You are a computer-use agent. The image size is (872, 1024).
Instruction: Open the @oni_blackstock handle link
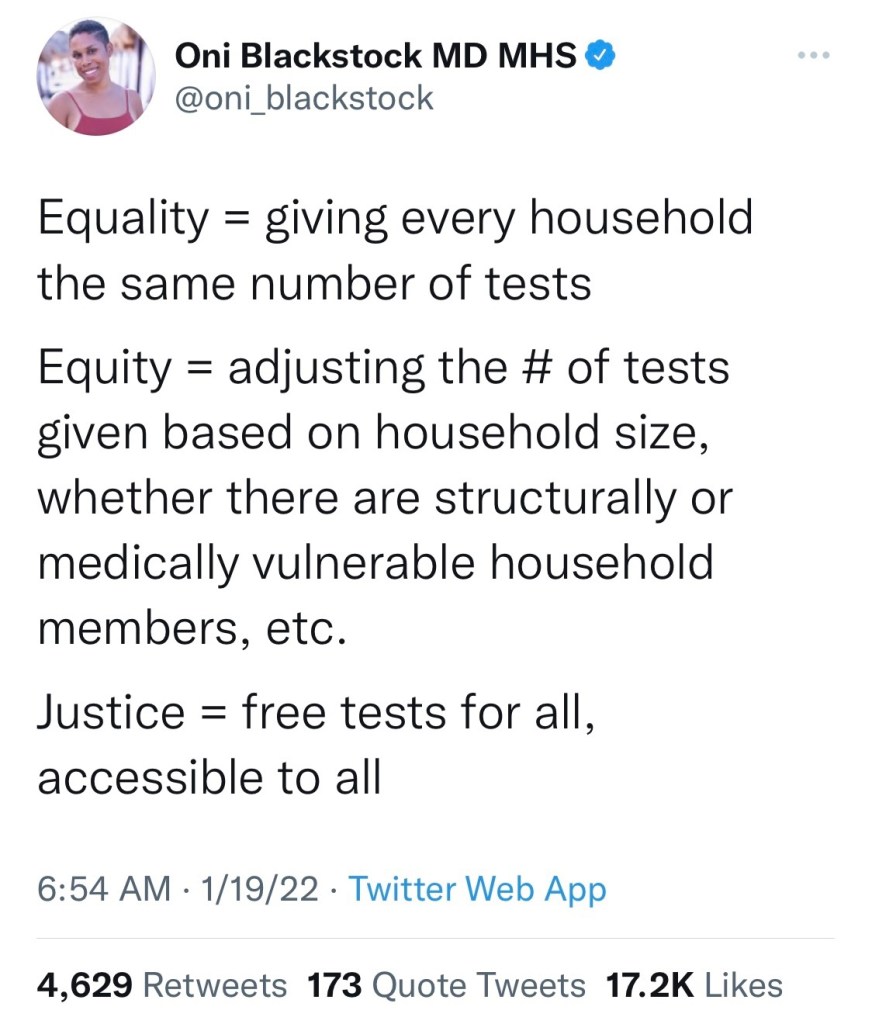(x=304, y=98)
